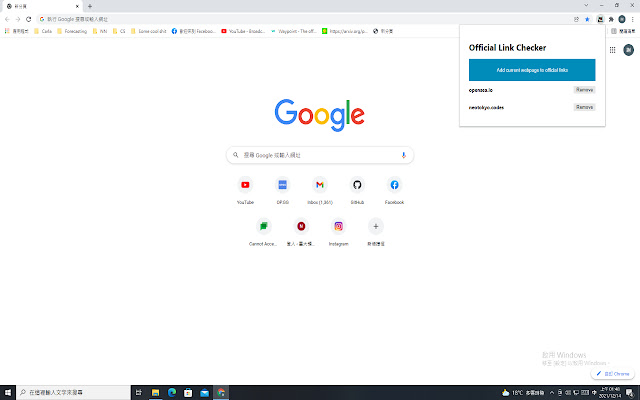
Task: Click the Google search box
Action: coord(320,155)
